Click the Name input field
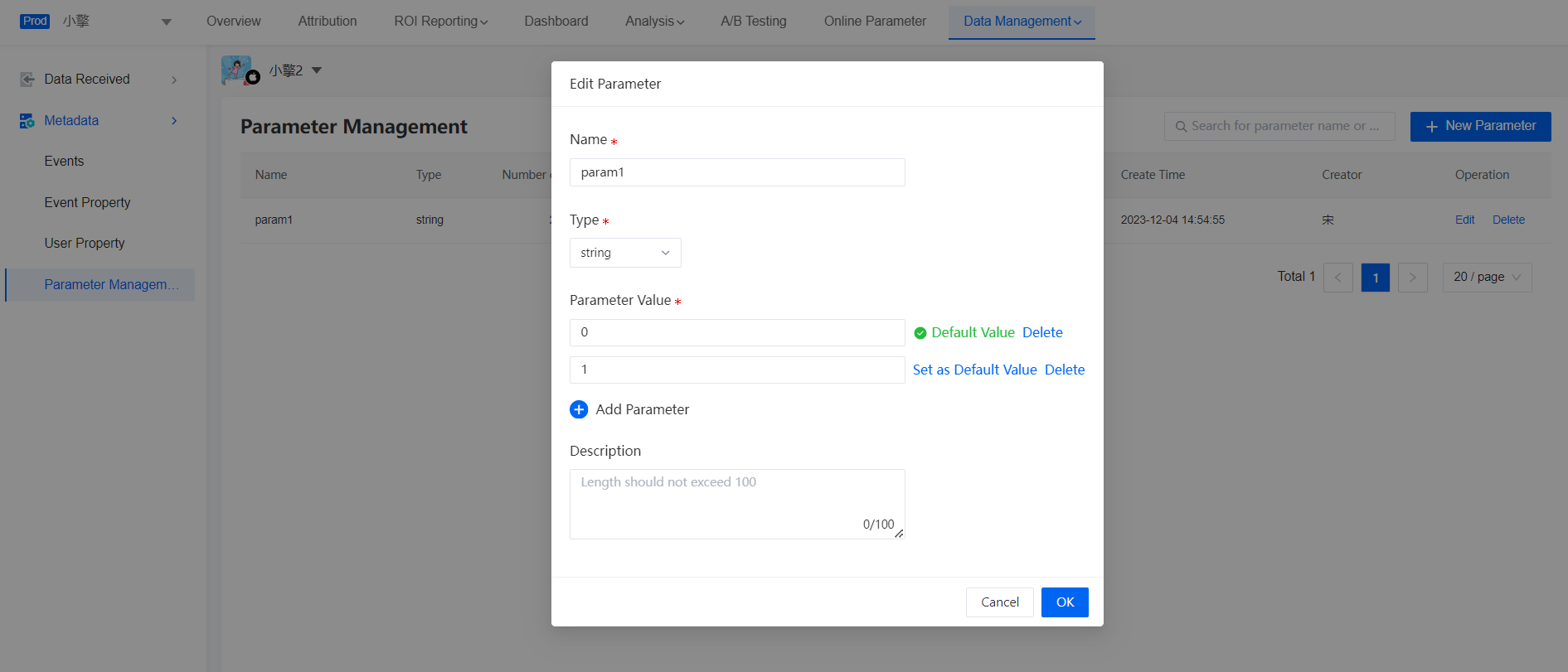The image size is (1568, 672). pos(736,172)
